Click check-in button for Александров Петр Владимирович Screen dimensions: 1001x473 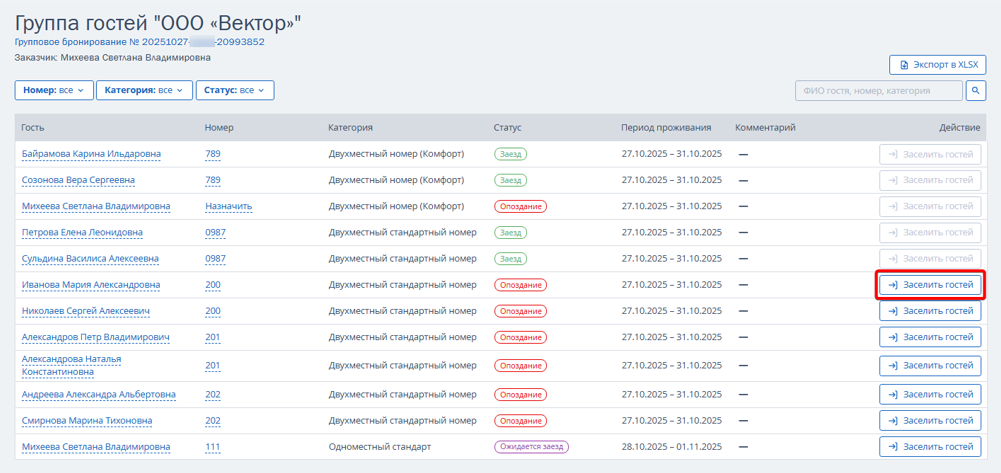[930, 337]
